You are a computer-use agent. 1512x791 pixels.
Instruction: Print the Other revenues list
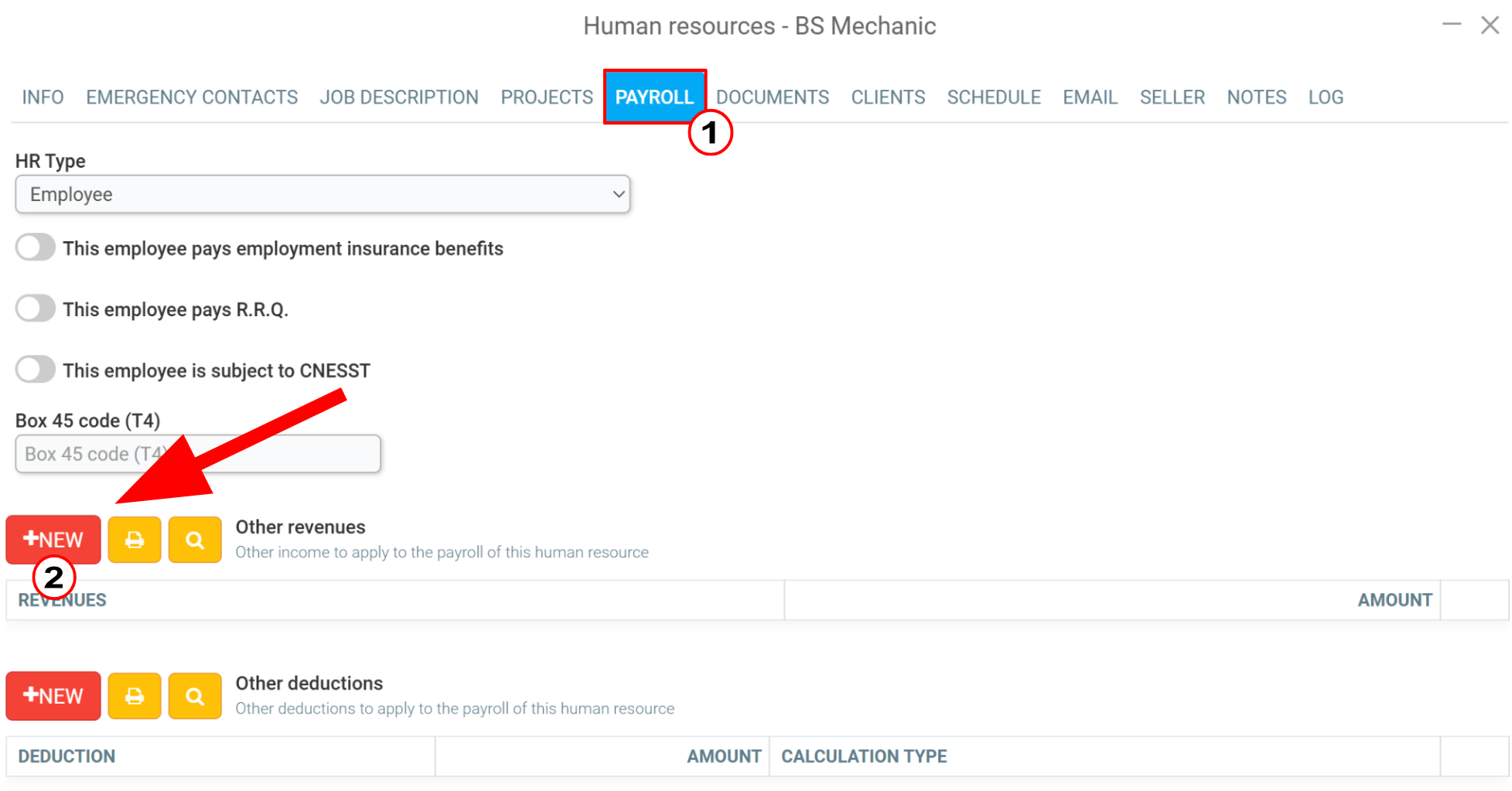pyautogui.click(x=135, y=540)
